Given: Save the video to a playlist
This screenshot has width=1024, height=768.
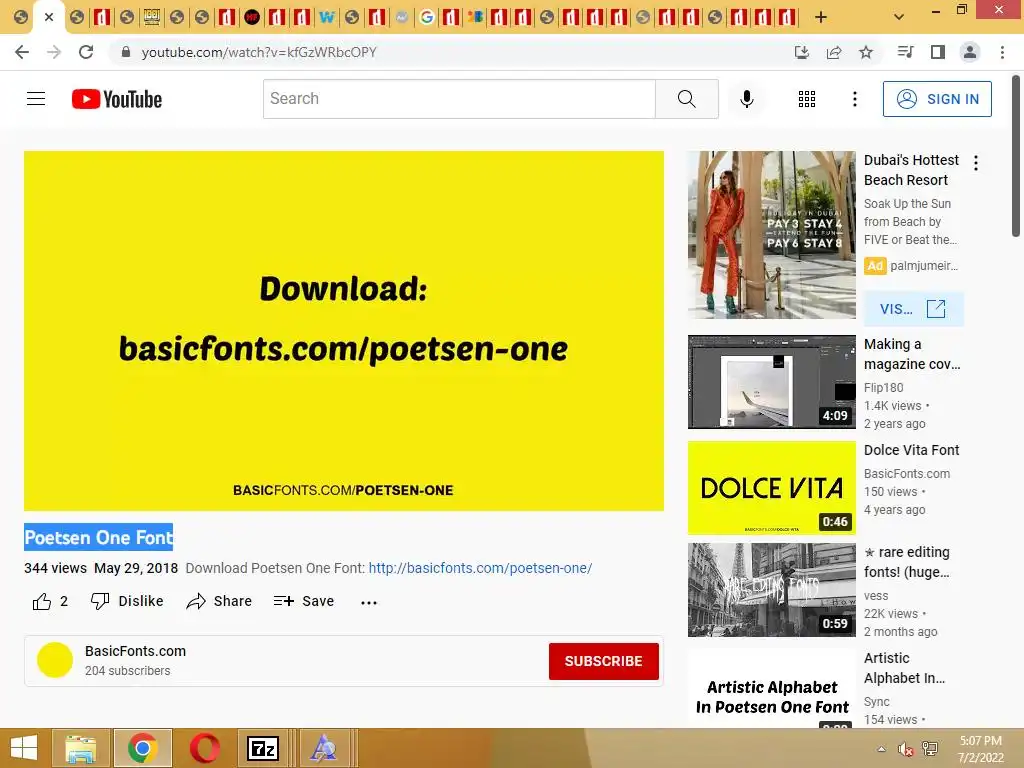Looking at the screenshot, I should click(304, 601).
